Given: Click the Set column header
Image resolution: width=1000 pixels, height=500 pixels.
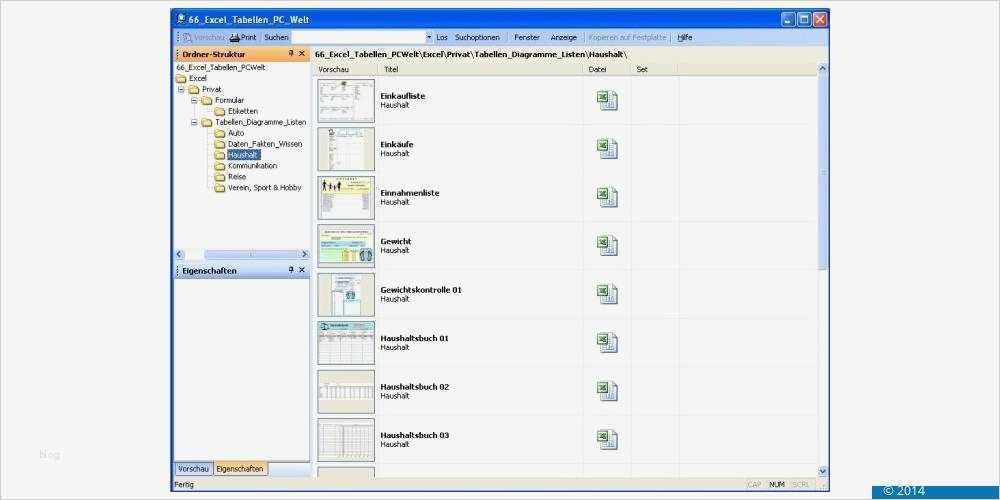Looking at the screenshot, I should pyautogui.click(x=654, y=70).
